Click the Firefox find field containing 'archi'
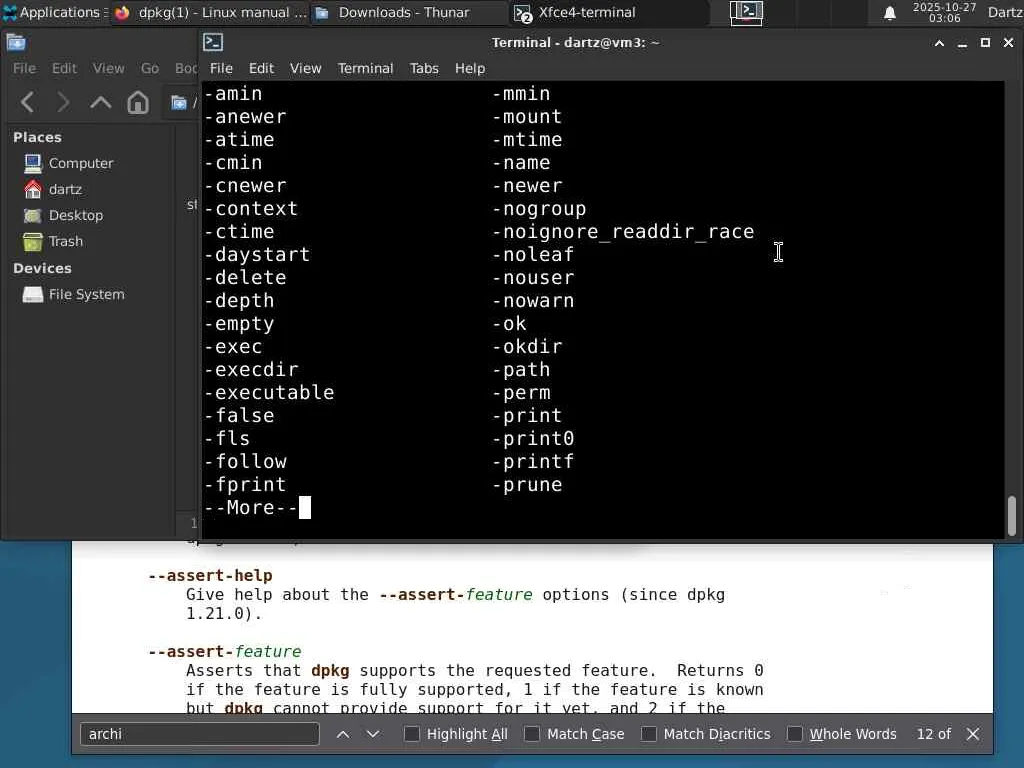1024x768 pixels. pyautogui.click(x=199, y=734)
